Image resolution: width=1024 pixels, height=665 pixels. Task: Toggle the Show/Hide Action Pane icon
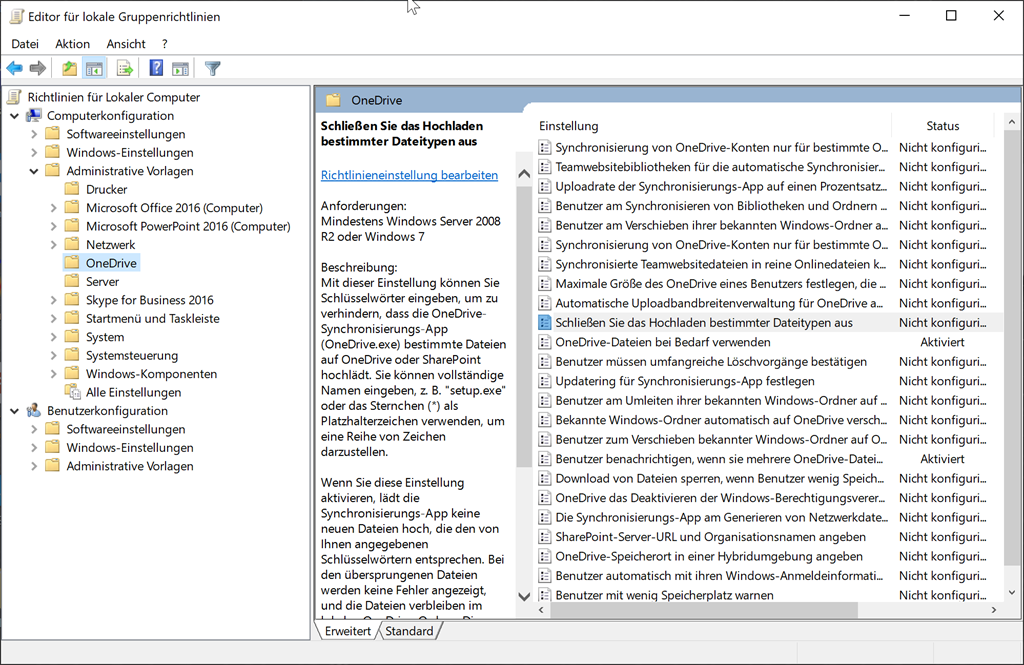click(180, 68)
